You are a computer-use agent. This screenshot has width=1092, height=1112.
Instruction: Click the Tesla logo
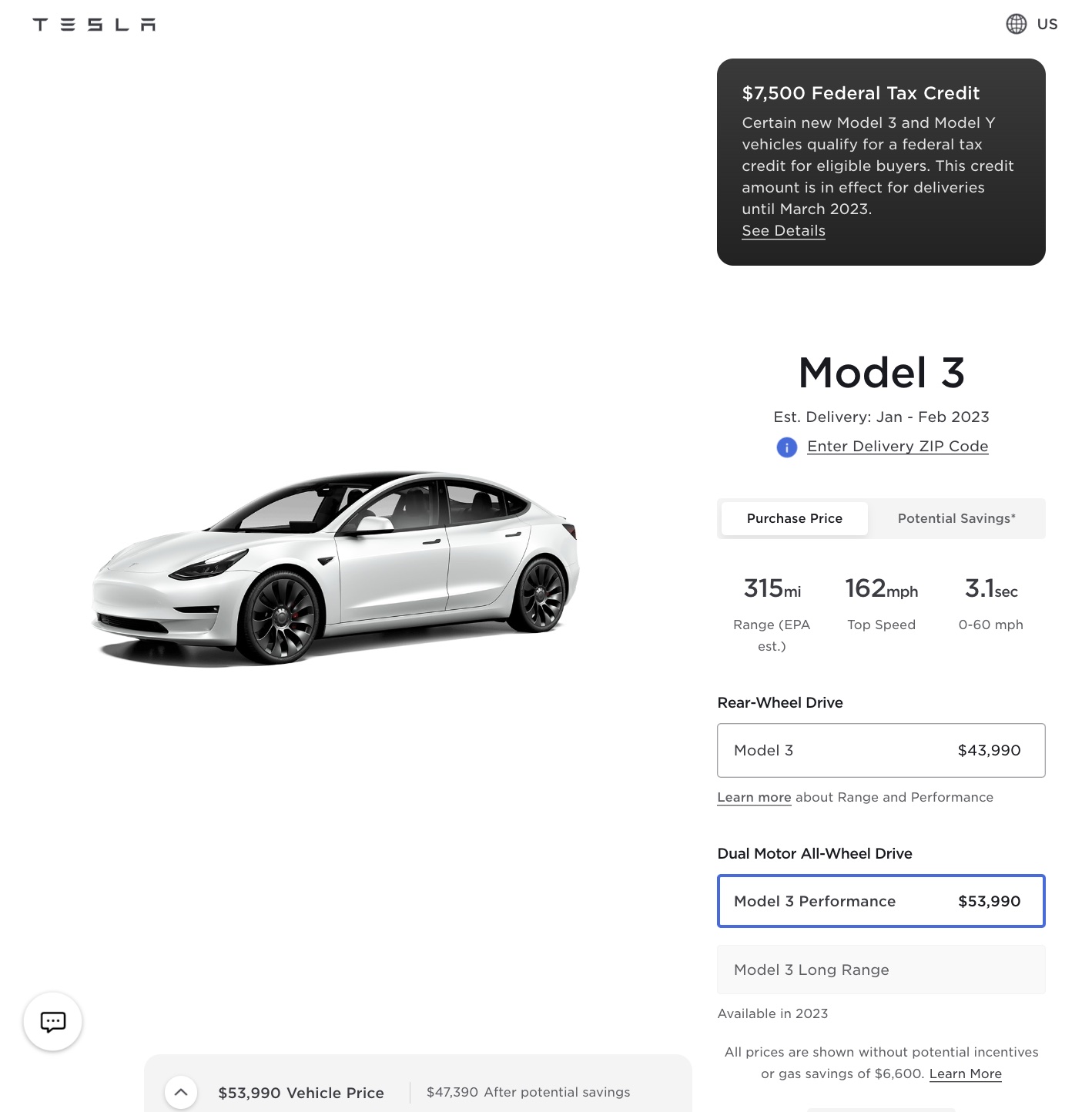[x=94, y=25]
